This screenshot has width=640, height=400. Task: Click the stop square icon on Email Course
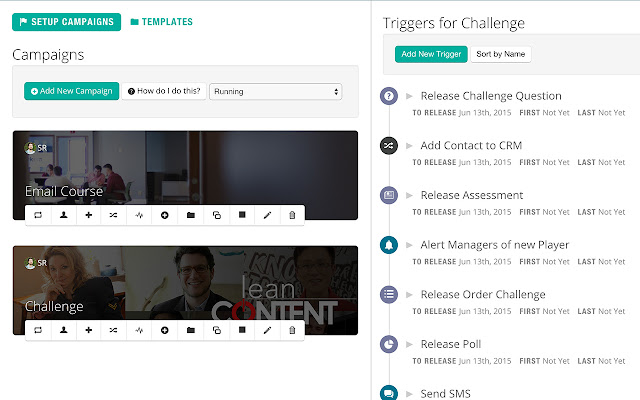[242, 215]
